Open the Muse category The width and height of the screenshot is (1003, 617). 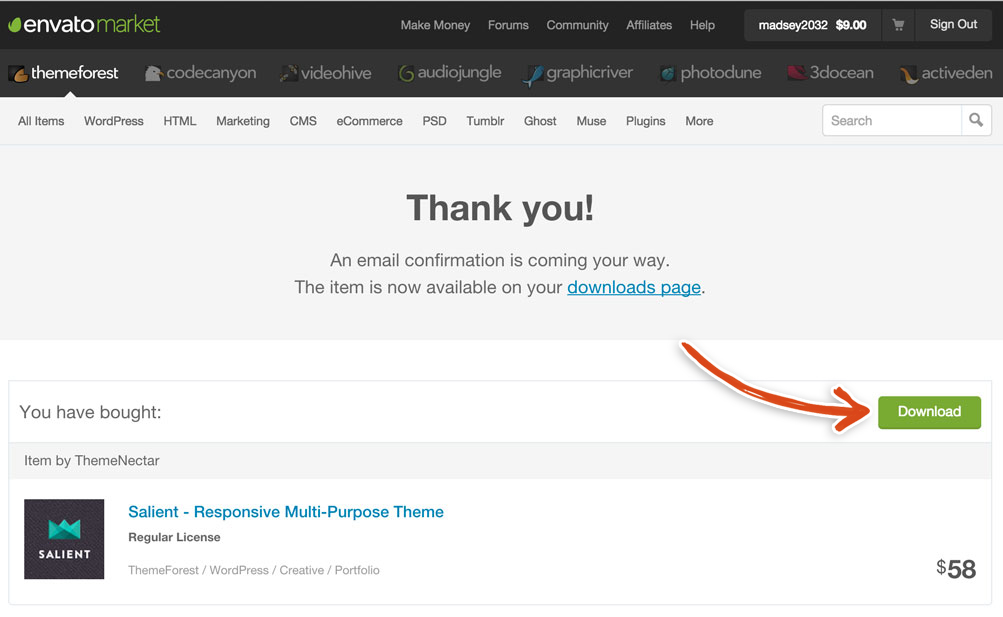pos(591,121)
